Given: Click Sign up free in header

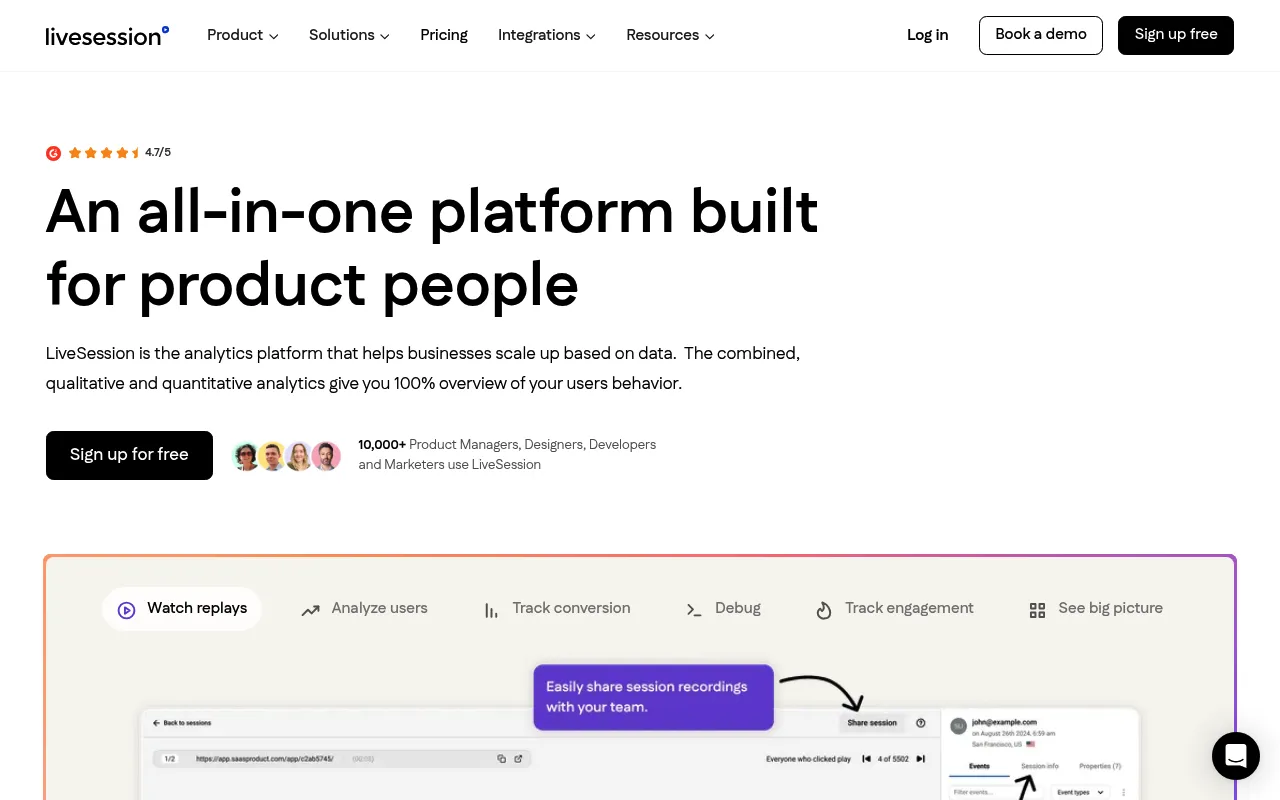Looking at the screenshot, I should [1176, 35].
